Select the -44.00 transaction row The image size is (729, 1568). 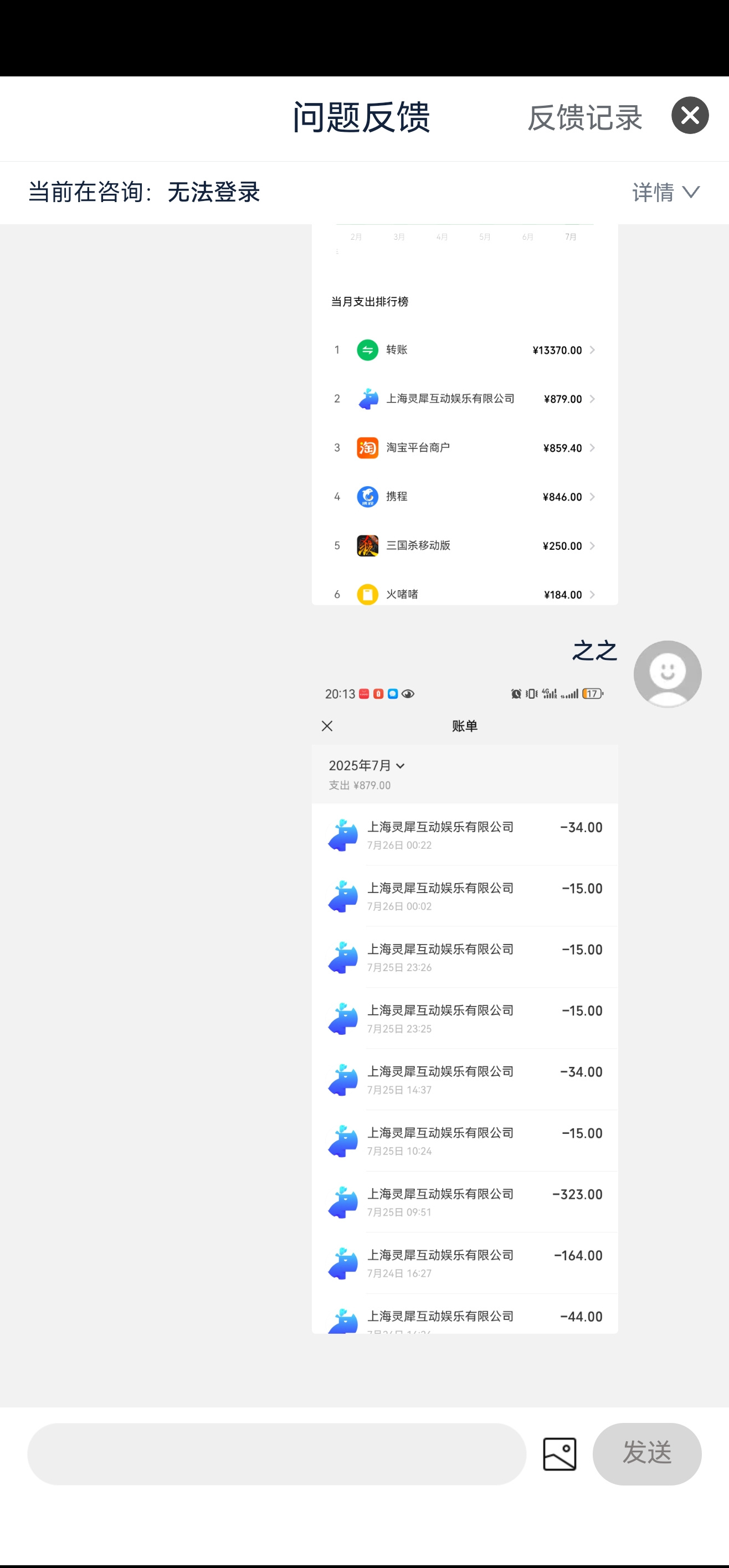pyautogui.click(x=465, y=1313)
